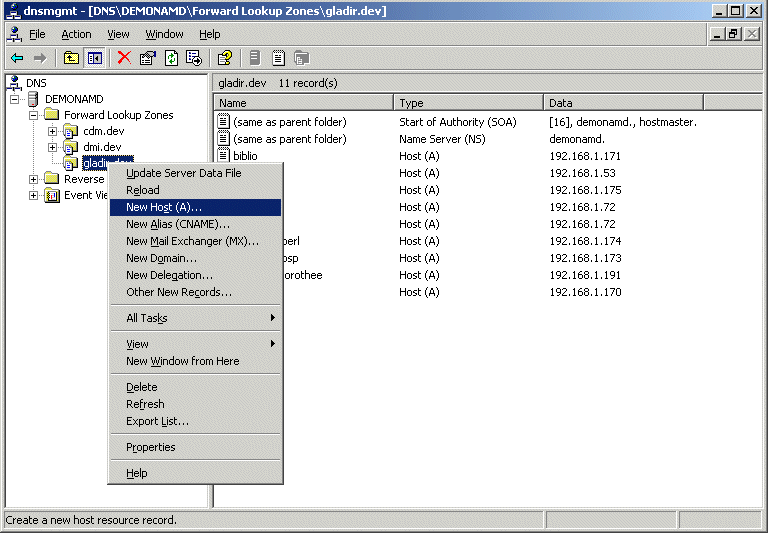Select the DNS root tree node
This screenshot has height=533, width=768.
(35, 83)
